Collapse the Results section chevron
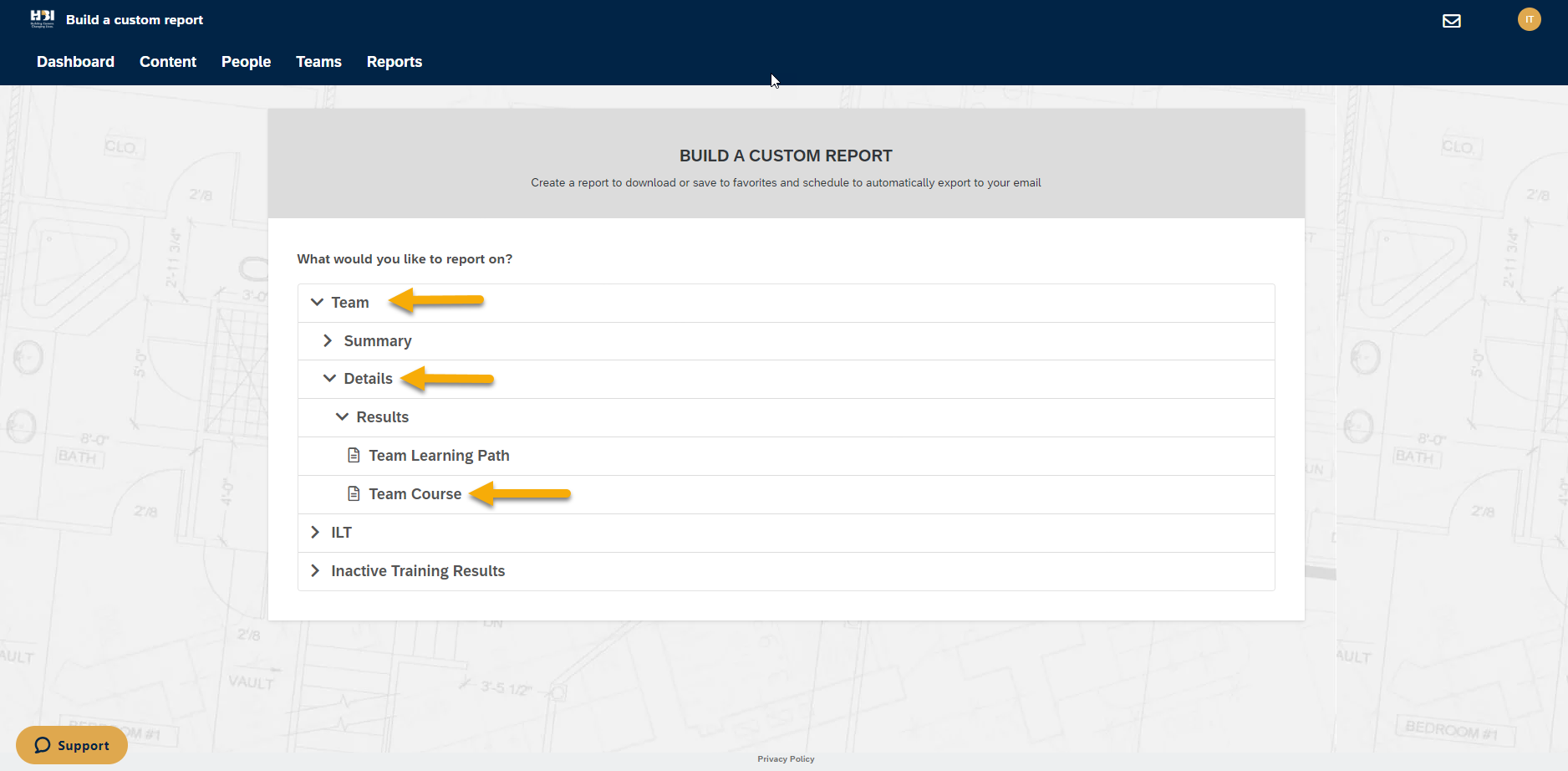The width and height of the screenshot is (1568, 771). (x=342, y=417)
